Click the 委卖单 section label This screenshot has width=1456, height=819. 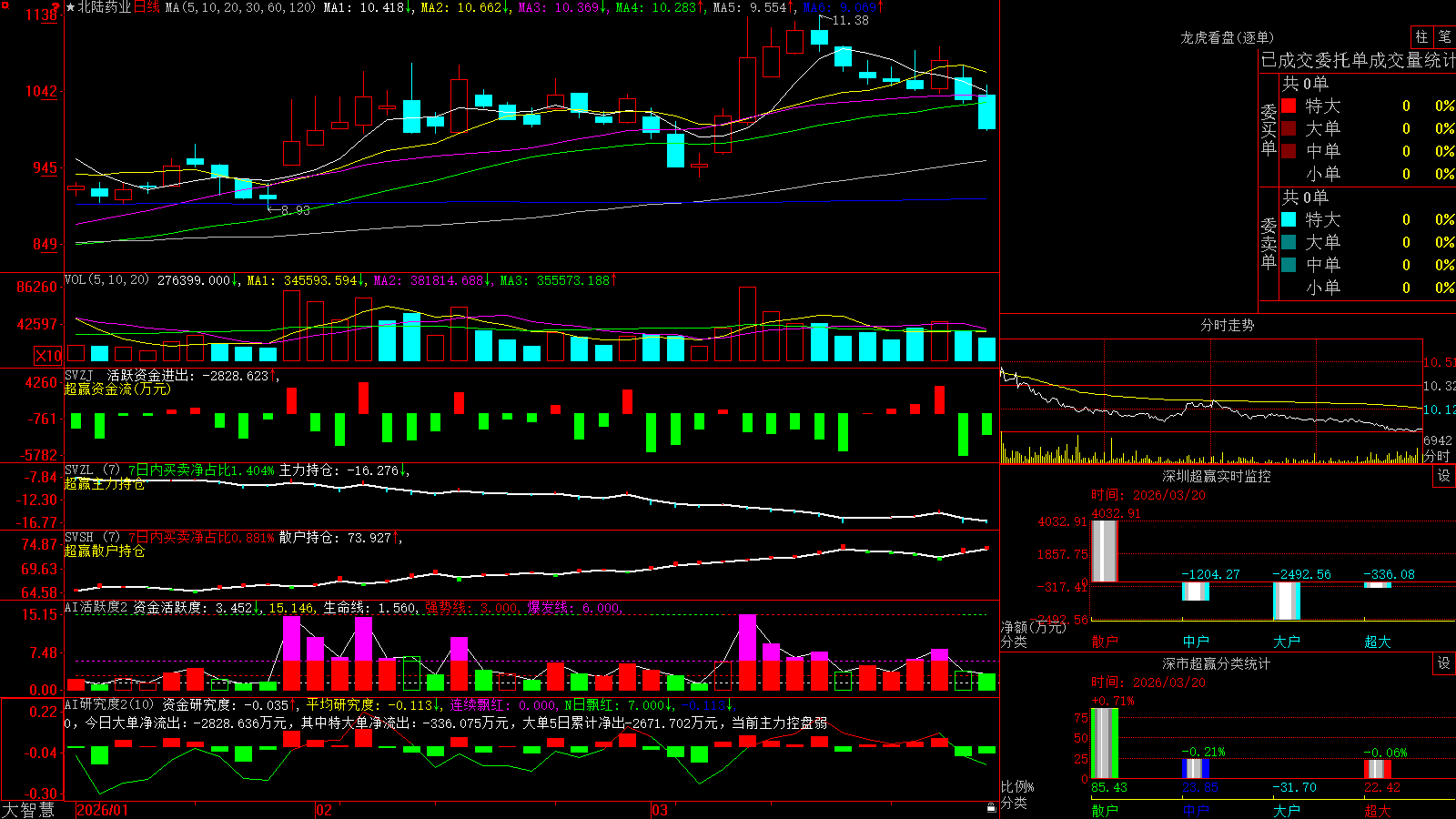[x=1269, y=244]
